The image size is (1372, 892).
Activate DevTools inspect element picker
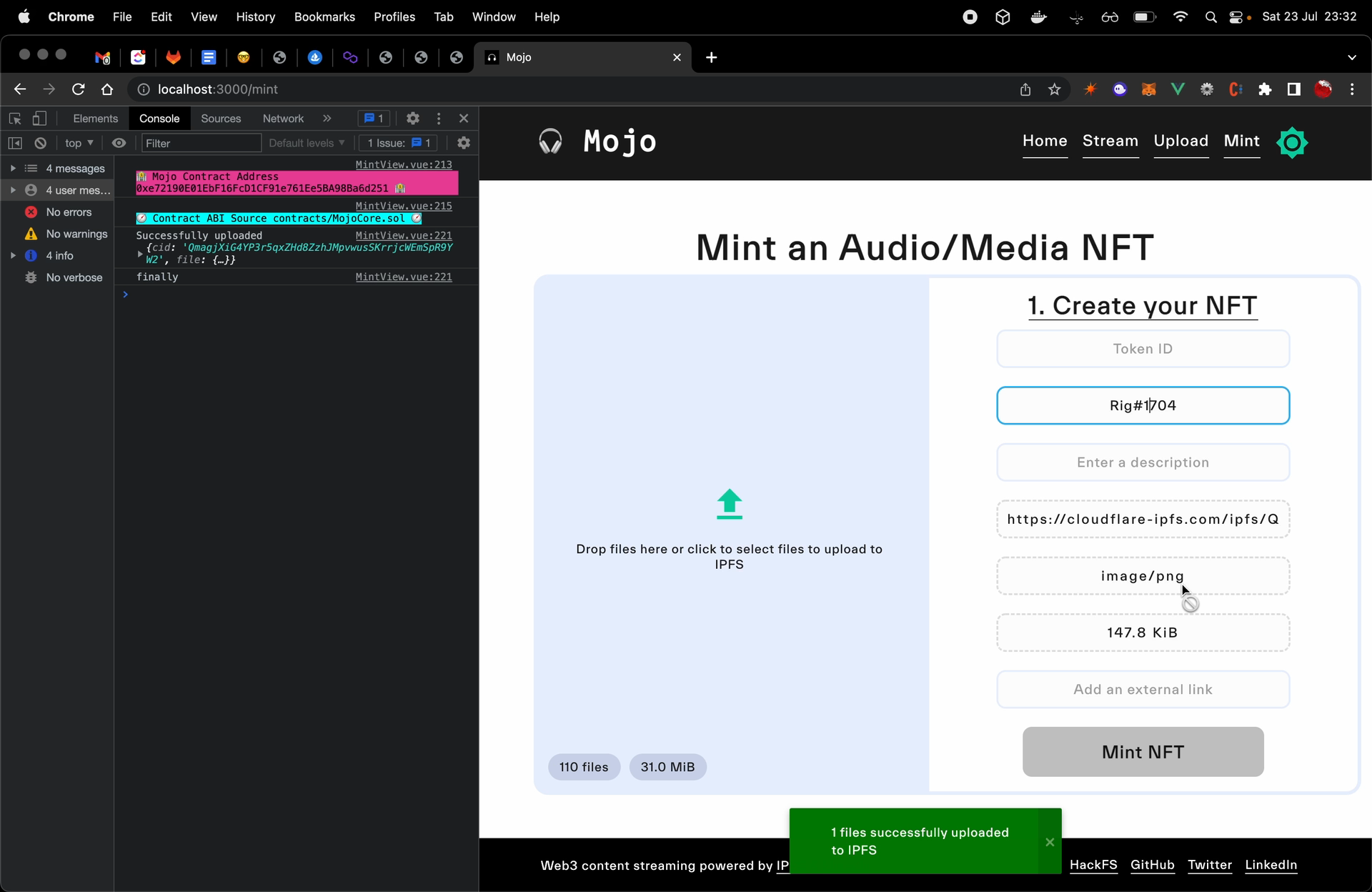pyautogui.click(x=15, y=119)
